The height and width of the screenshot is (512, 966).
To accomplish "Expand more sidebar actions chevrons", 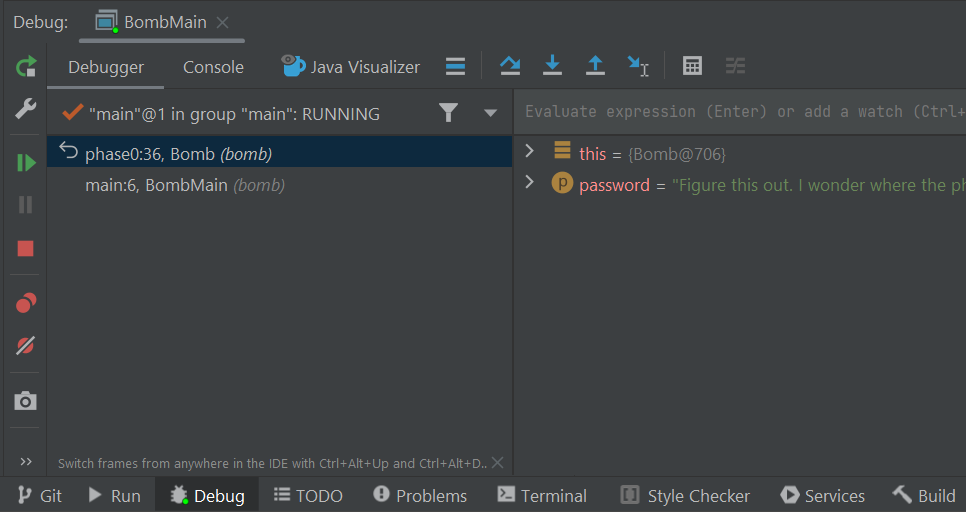I will point(26,461).
